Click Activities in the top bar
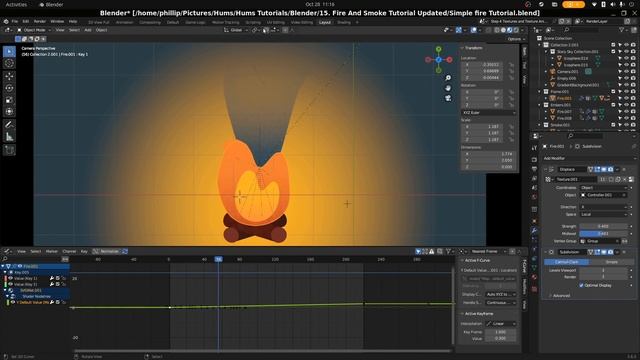This screenshot has height=360, width=640. [16, 4]
